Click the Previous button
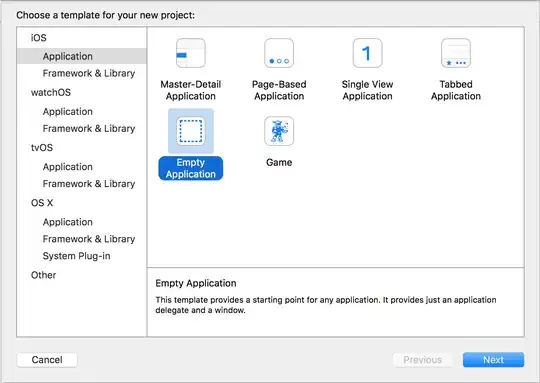The image size is (540, 383). click(x=423, y=360)
